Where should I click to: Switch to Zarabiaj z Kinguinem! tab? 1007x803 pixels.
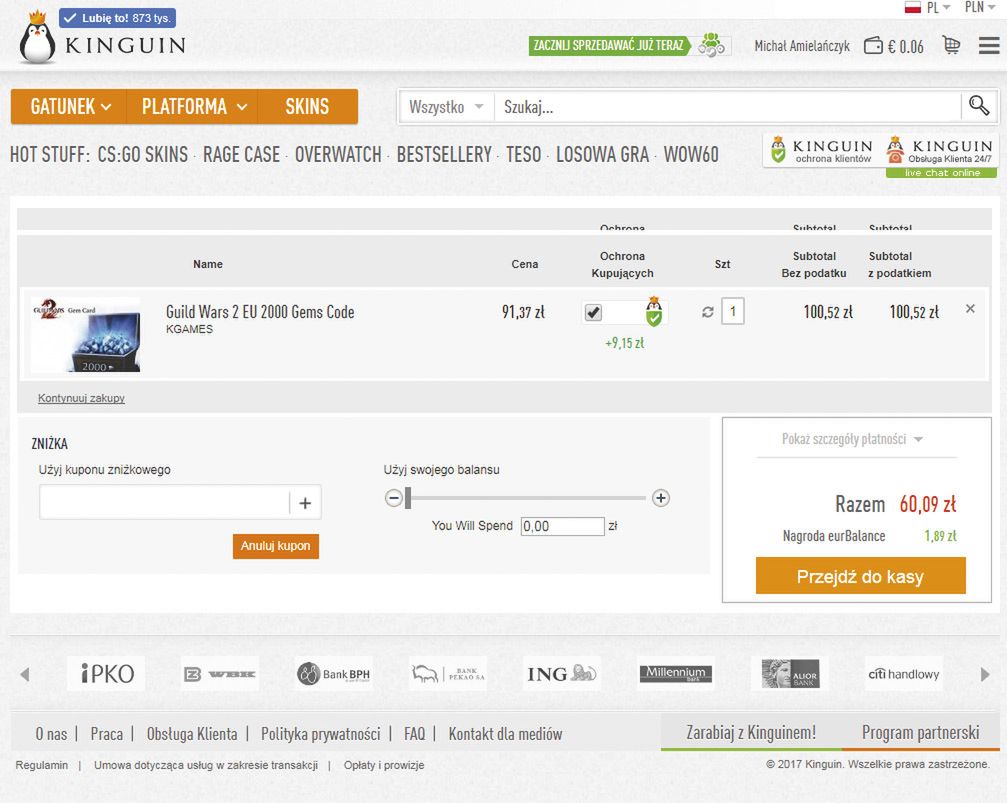751,732
